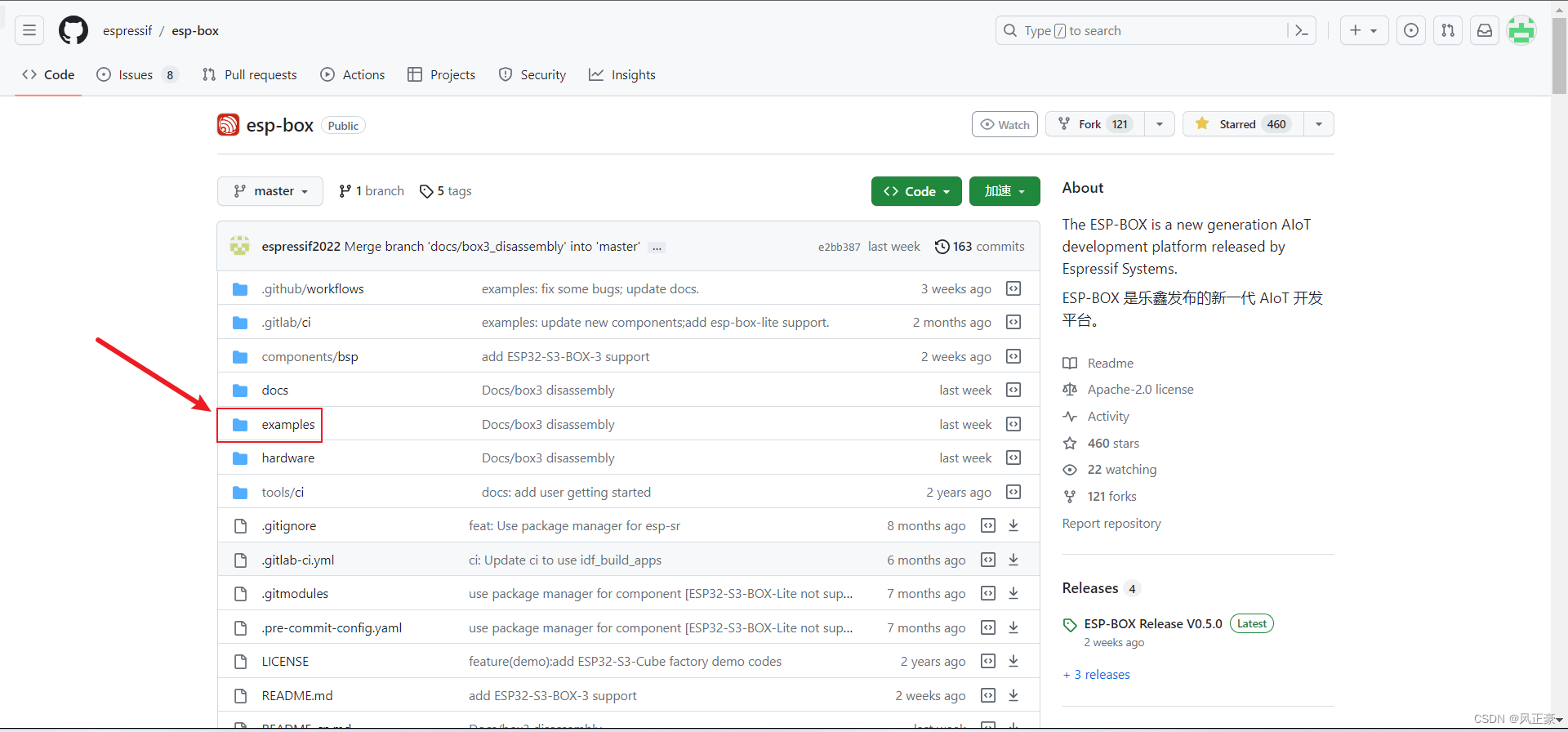Download the README.md file
This screenshot has width=1568, height=732.
click(x=1013, y=695)
